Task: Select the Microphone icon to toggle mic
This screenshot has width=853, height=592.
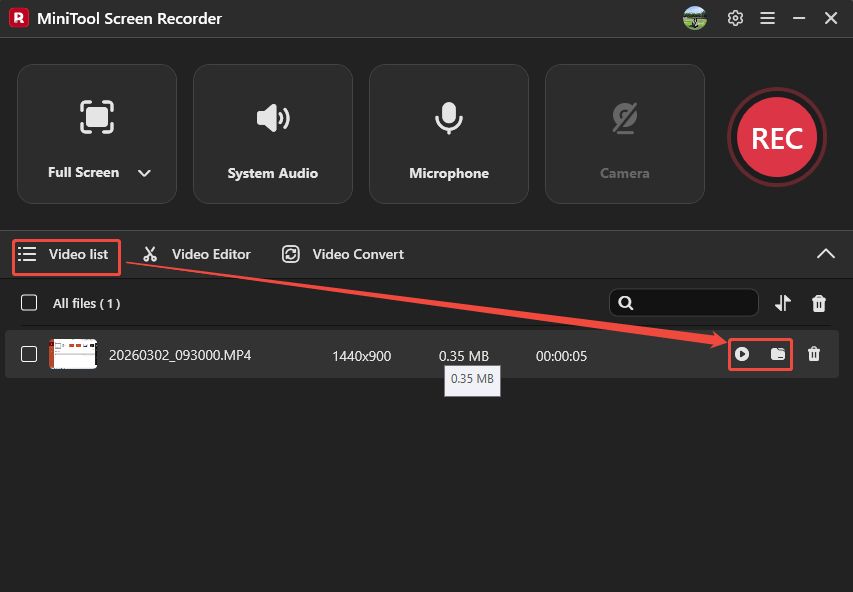Action: pyautogui.click(x=448, y=117)
